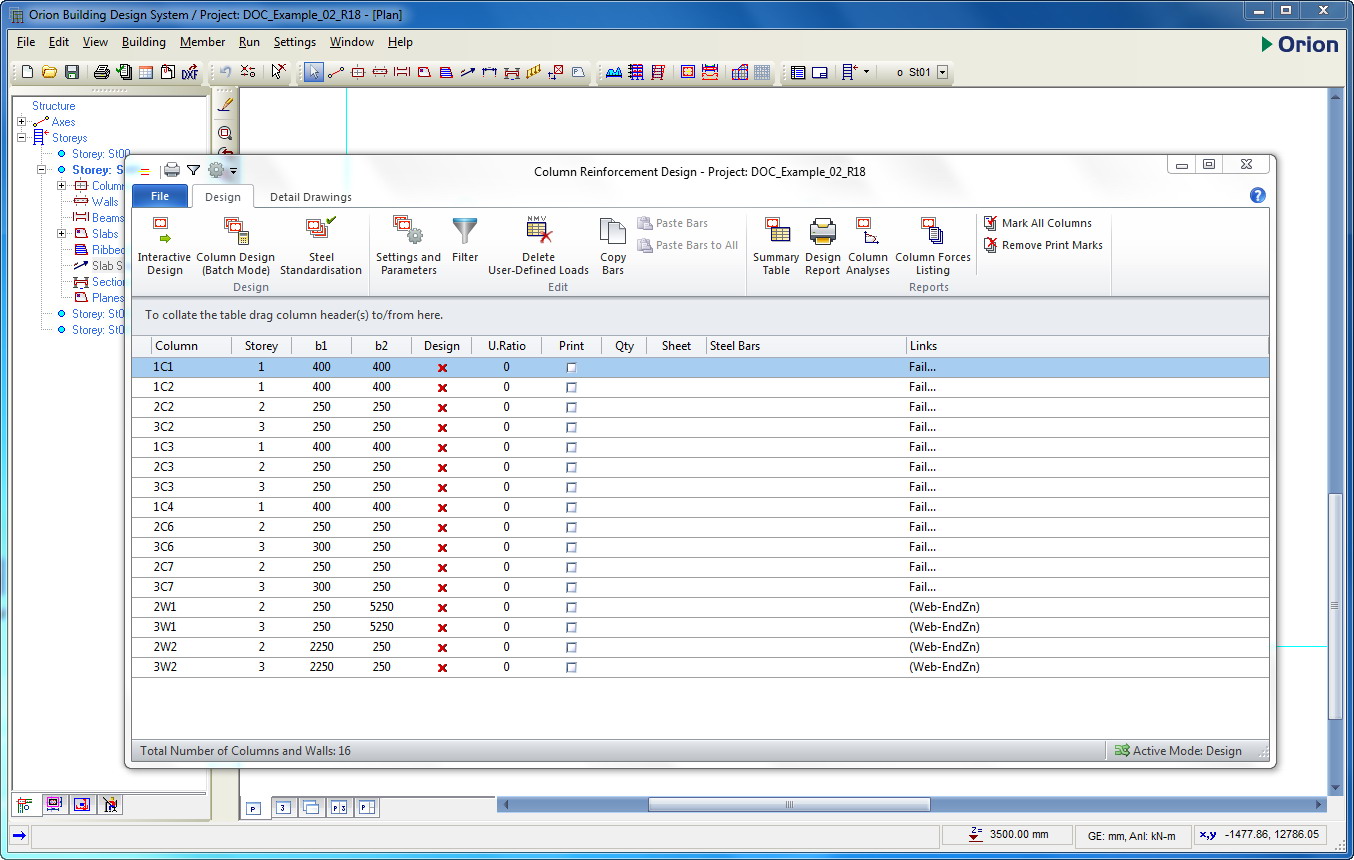
Task: Click the blue arrow icon in status bar
Action: [19, 835]
